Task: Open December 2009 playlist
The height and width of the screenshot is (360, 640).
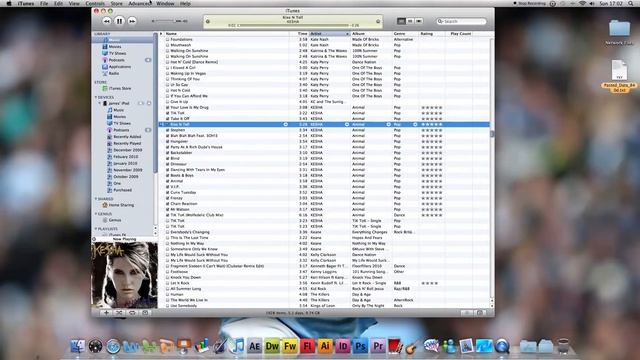Action: (x=127, y=150)
